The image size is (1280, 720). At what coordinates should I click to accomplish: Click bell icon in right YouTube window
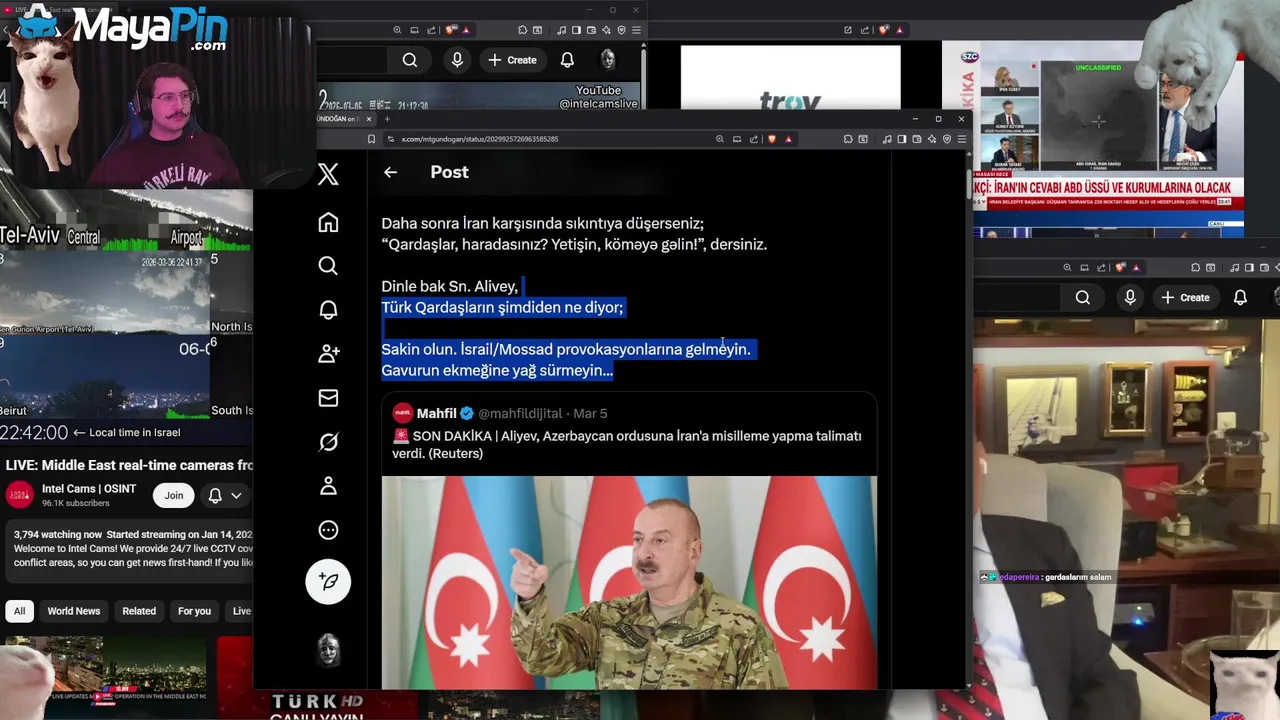pyautogui.click(x=1240, y=297)
